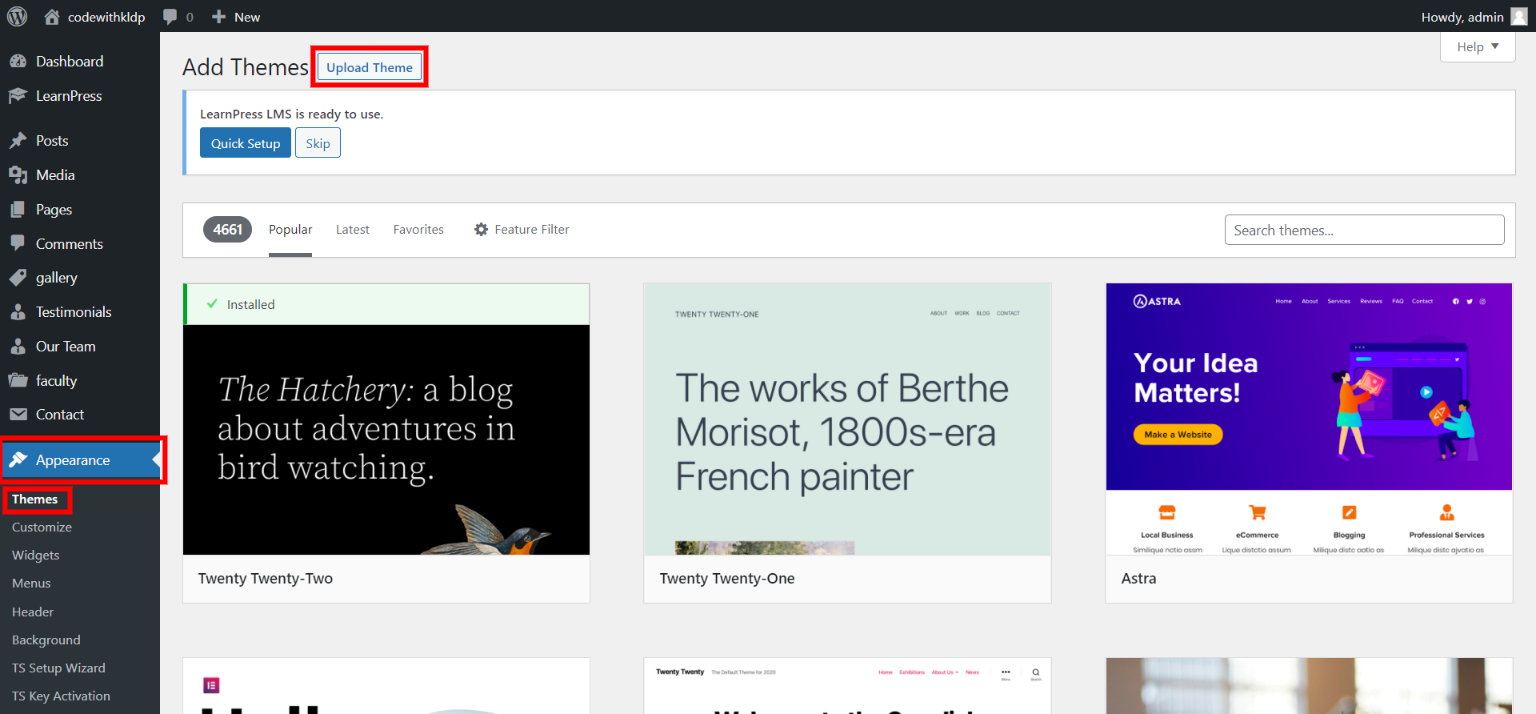Screen dimensions: 1536x714
Task: Click the comments bubble icon in admin bar
Action: pos(171,16)
